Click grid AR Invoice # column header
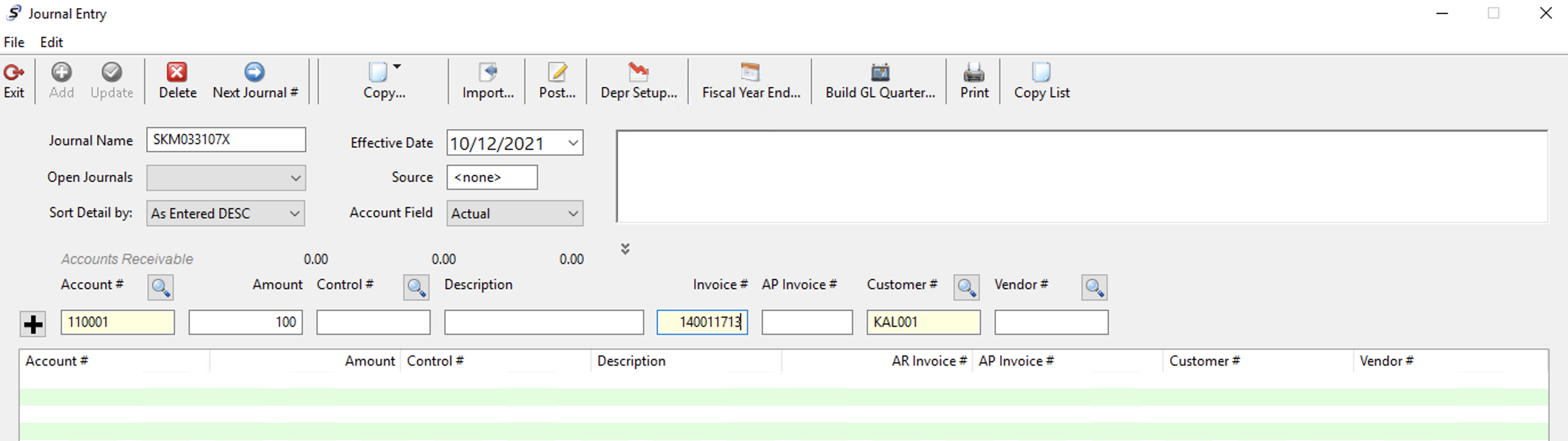The width and height of the screenshot is (1568, 441). coord(877,361)
